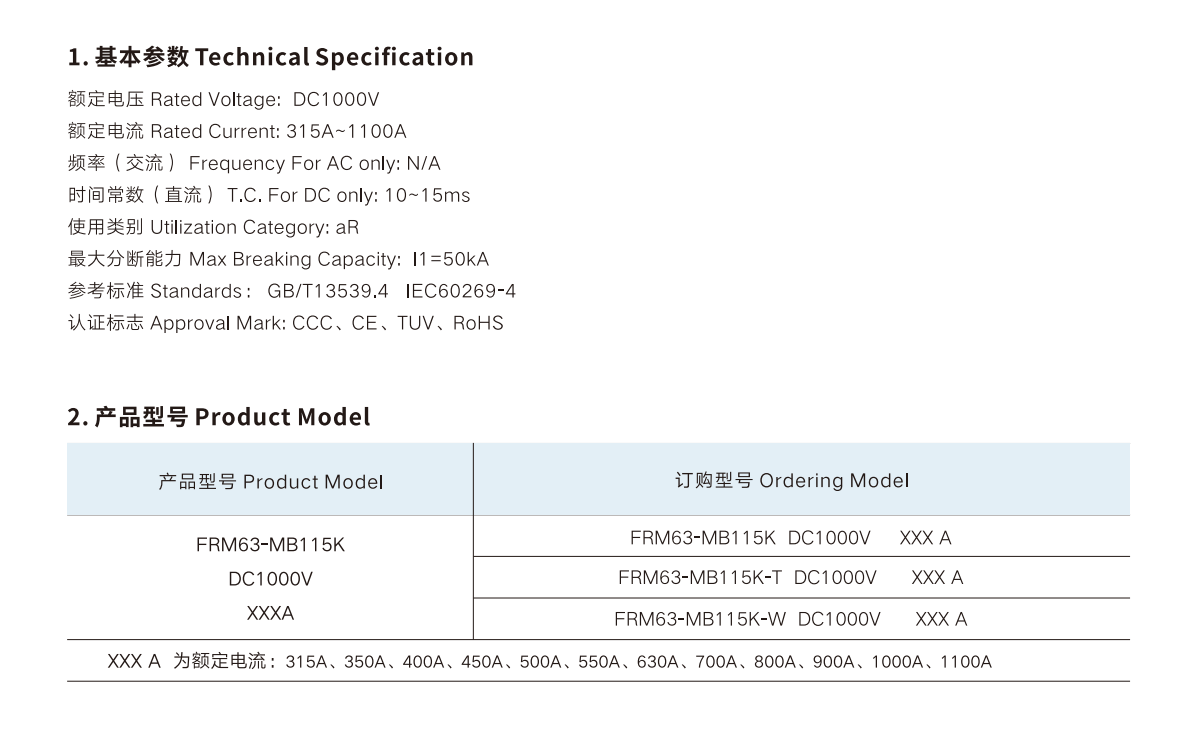Select the Product Model column header
The width and height of the screenshot is (1180, 730).
[x=270, y=479]
